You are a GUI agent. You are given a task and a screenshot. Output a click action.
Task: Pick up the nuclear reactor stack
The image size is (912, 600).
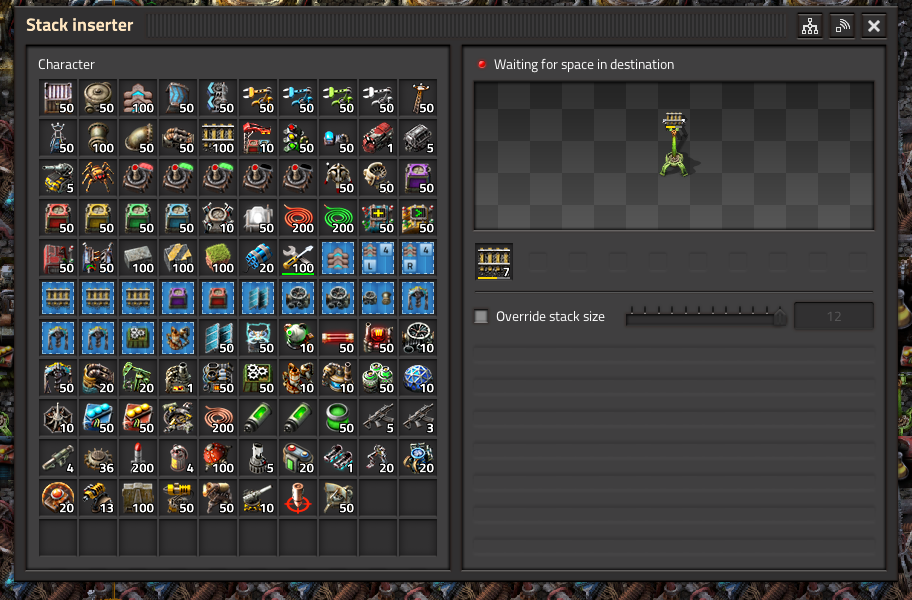point(298,338)
